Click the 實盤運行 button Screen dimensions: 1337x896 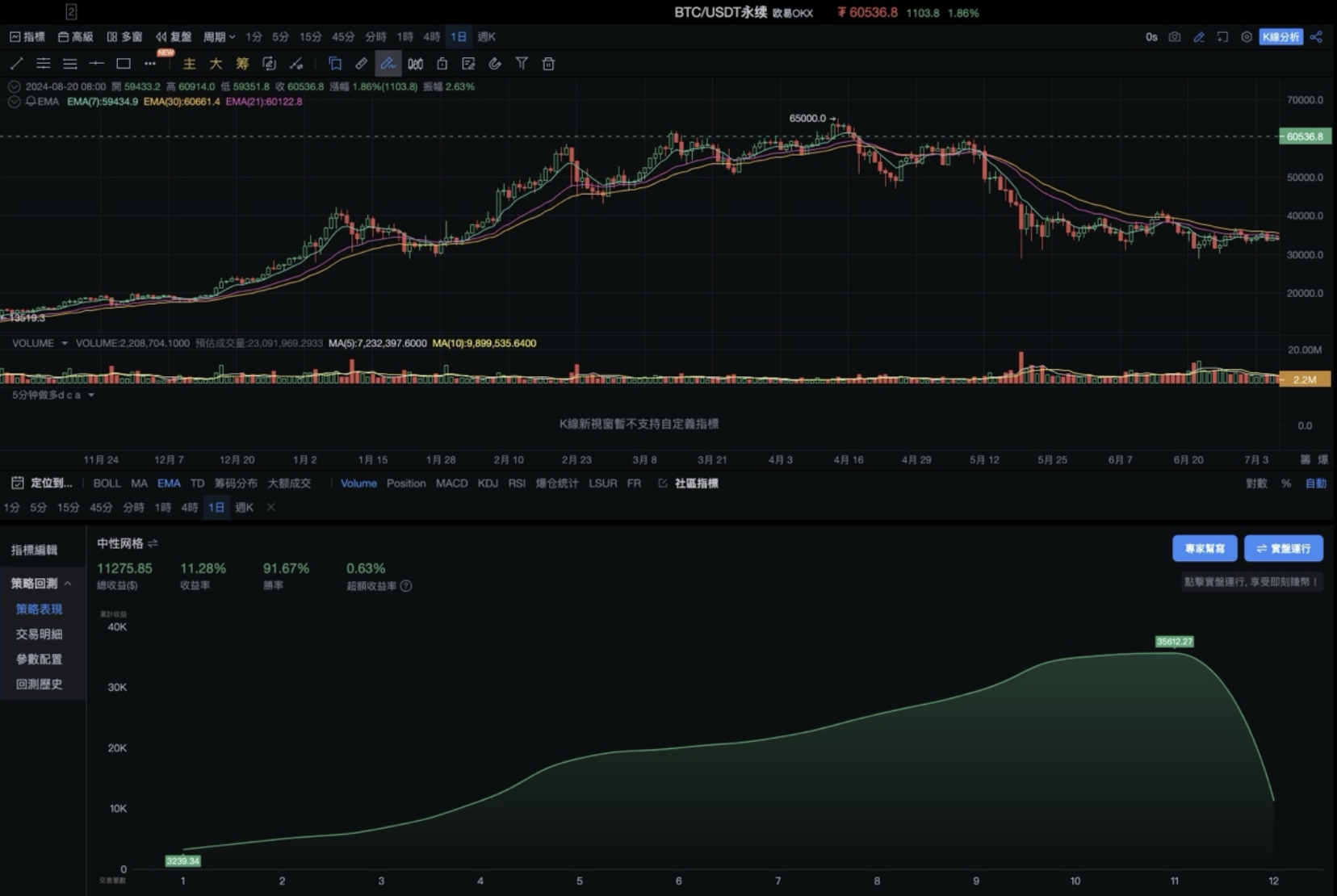point(1283,549)
